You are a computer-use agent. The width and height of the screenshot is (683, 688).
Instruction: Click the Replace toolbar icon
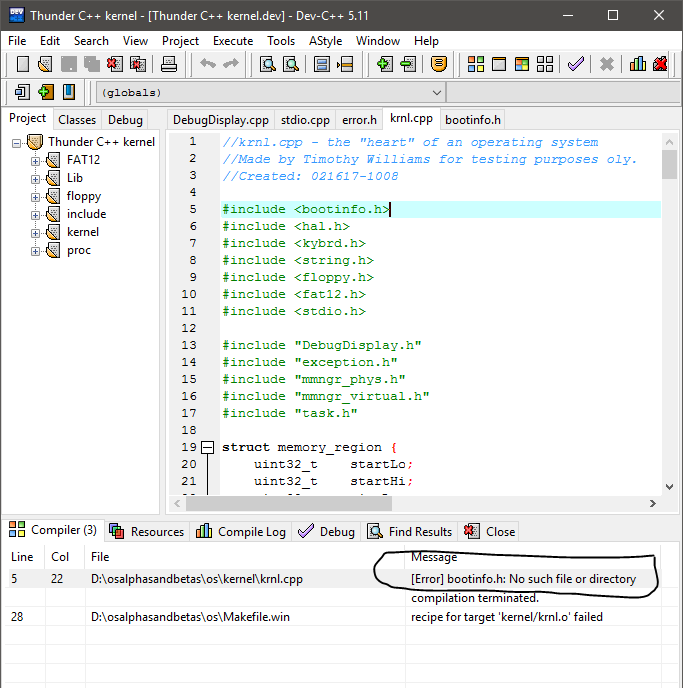[x=291, y=64]
